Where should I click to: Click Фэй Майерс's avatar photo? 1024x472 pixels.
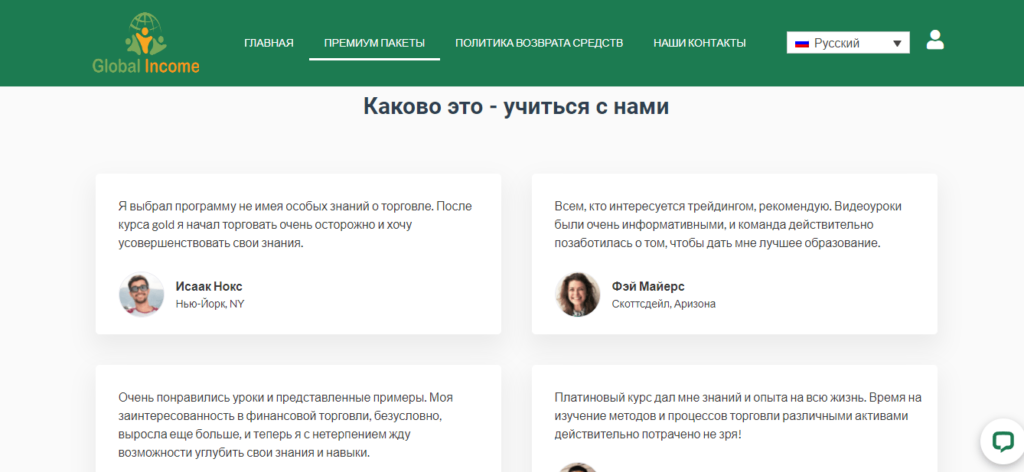click(x=577, y=294)
